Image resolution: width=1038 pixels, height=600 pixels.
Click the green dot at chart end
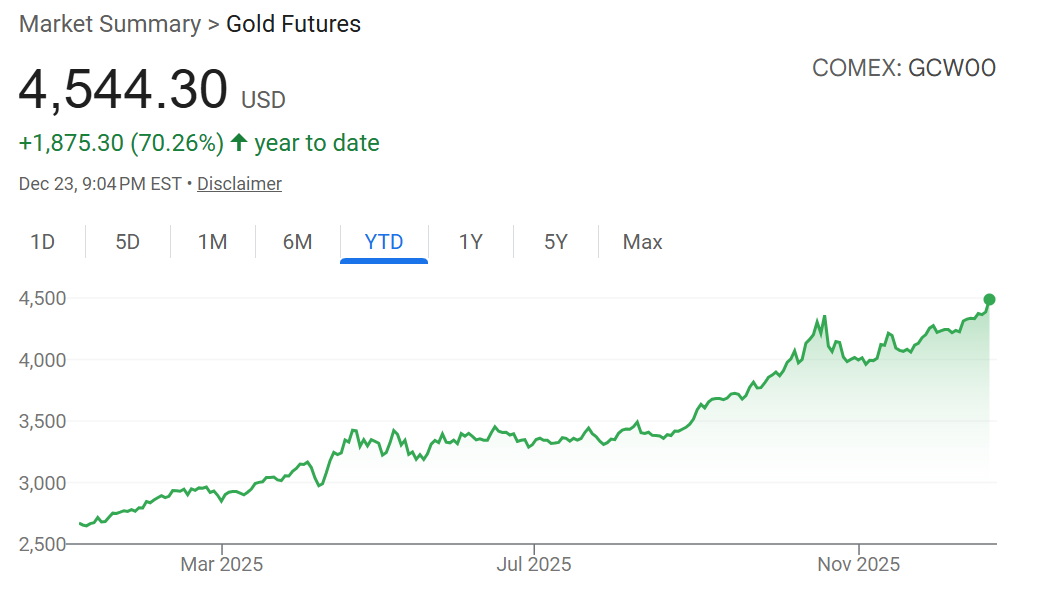click(989, 299)
